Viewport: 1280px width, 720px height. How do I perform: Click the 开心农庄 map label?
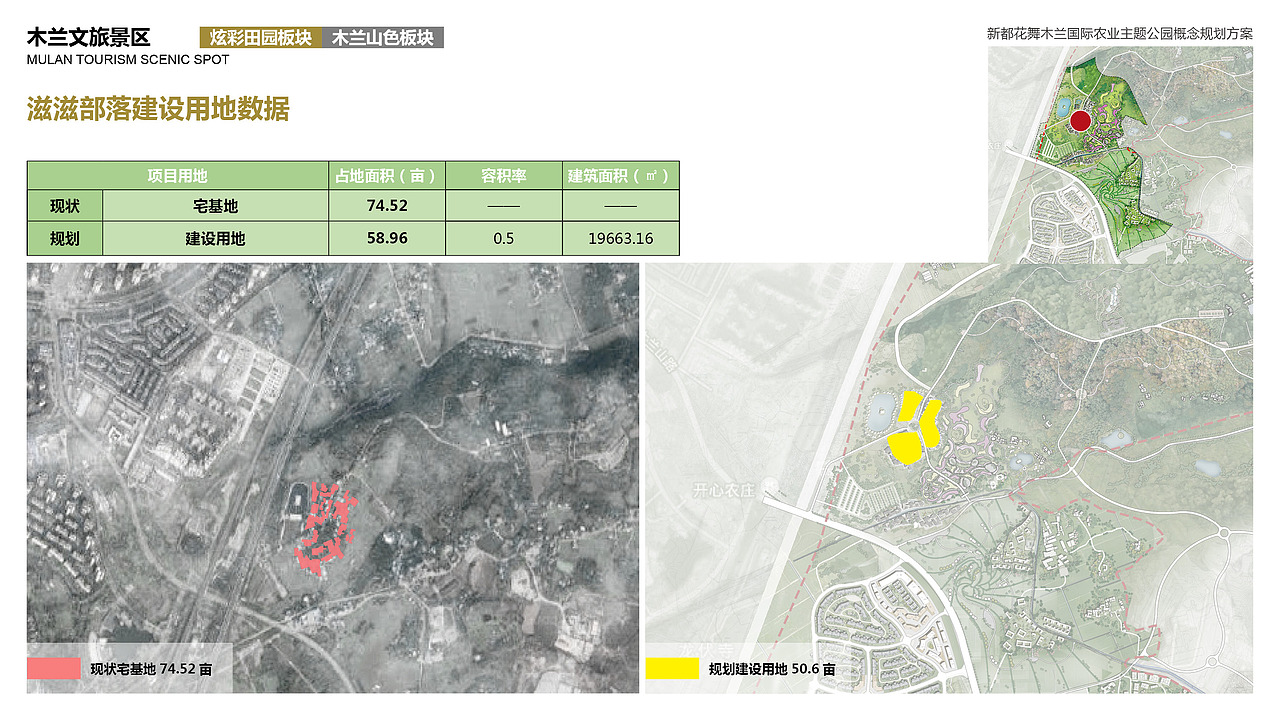[724, 491]
